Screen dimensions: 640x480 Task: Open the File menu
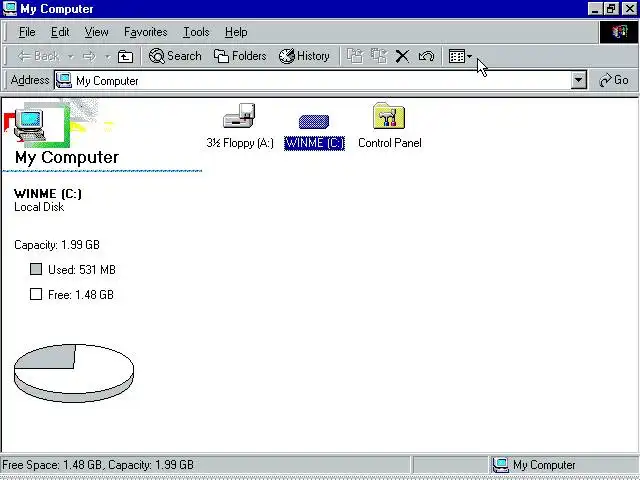click(27, 32)
